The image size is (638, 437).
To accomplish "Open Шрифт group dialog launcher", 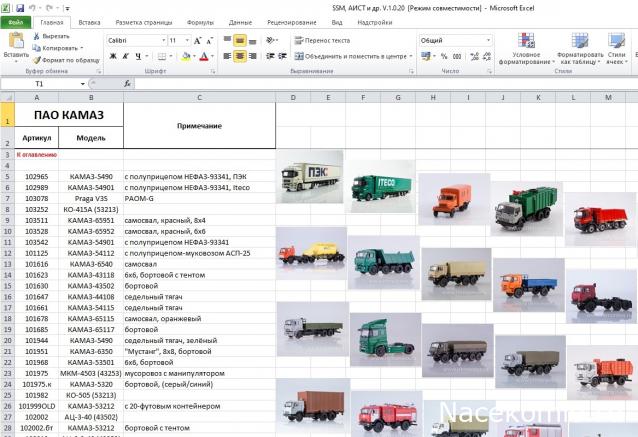I will (x=213, y=71).
